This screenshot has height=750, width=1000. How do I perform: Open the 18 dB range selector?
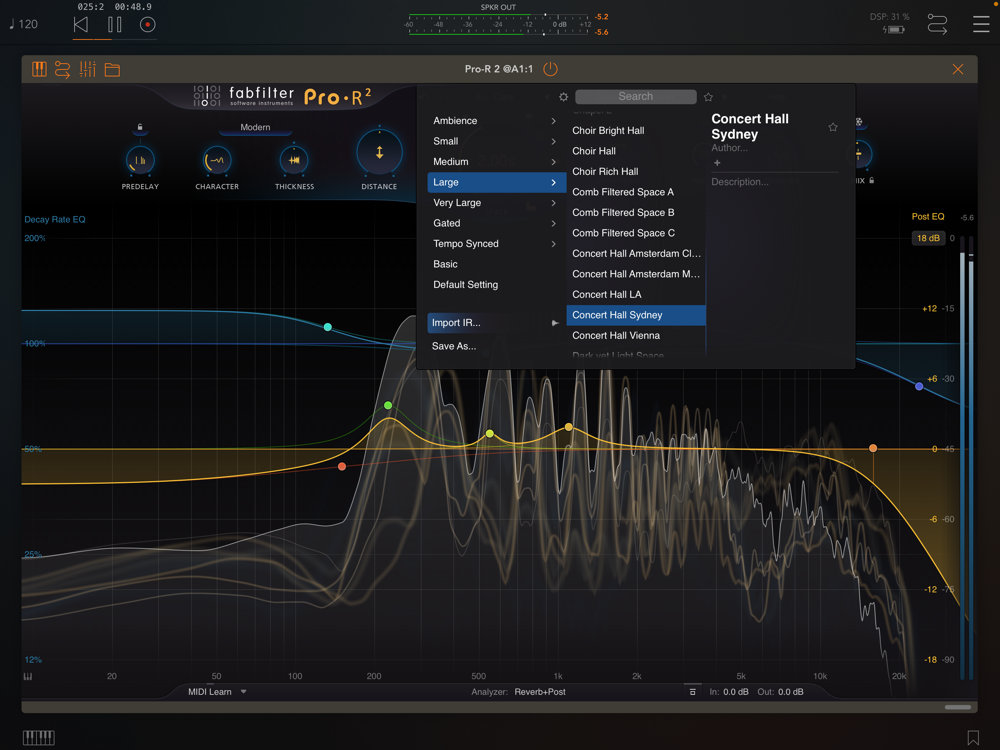click(x=928, y=238)
